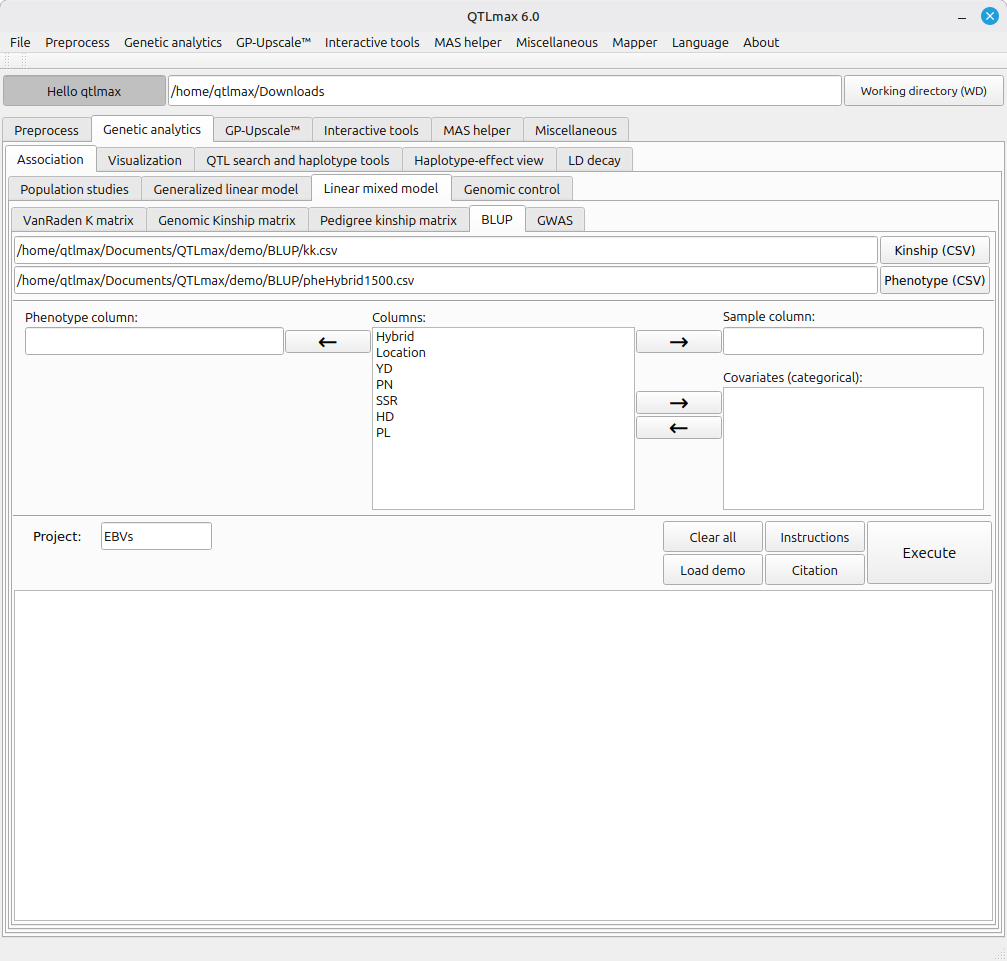The image size is (1007, 961).
Task: Open the Genetic analytics menu
Action: click(x=173, y=42)
